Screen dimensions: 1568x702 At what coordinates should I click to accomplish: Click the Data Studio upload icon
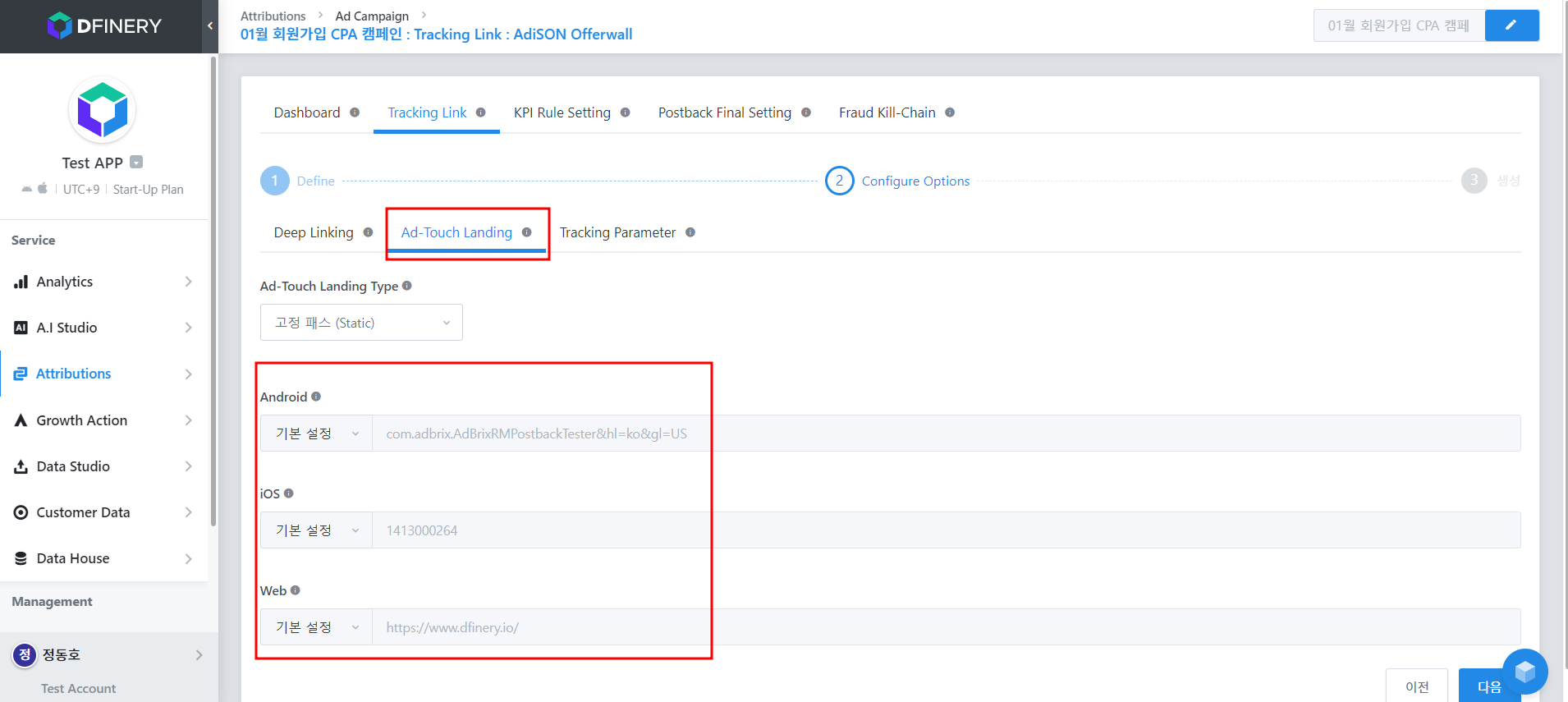(21, 466)
